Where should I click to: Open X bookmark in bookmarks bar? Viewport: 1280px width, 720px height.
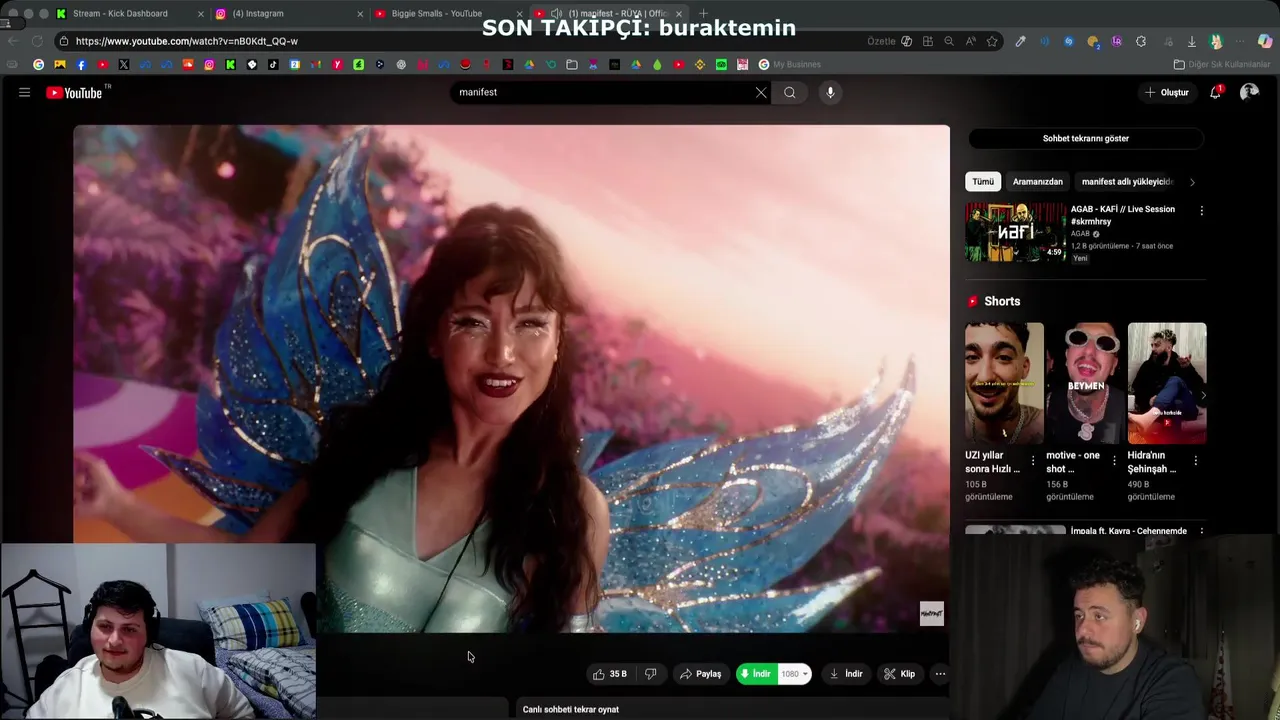tap(124, 64)
